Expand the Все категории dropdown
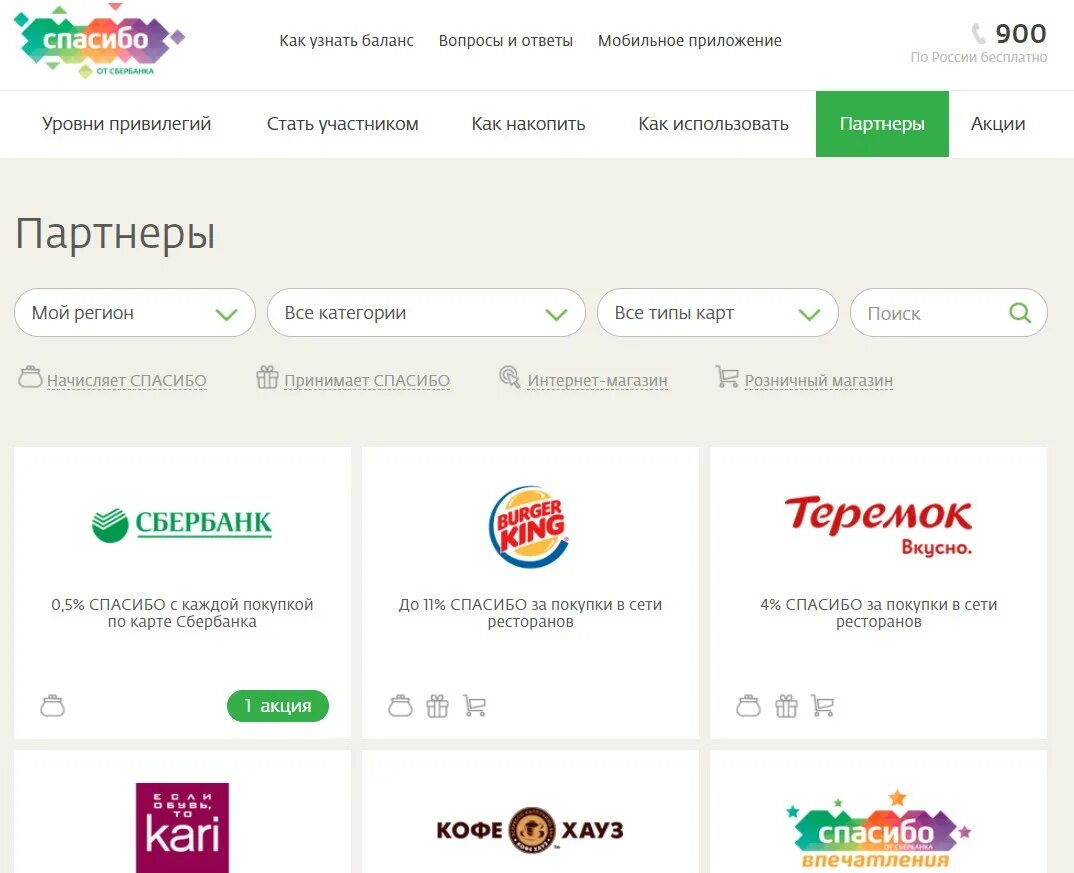 [426, 313]
